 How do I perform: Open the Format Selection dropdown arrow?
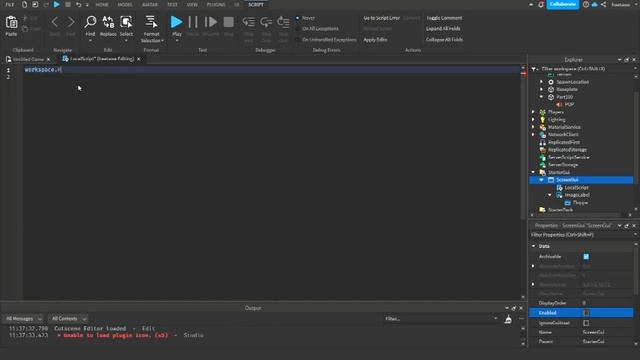(x=162, y=41)
